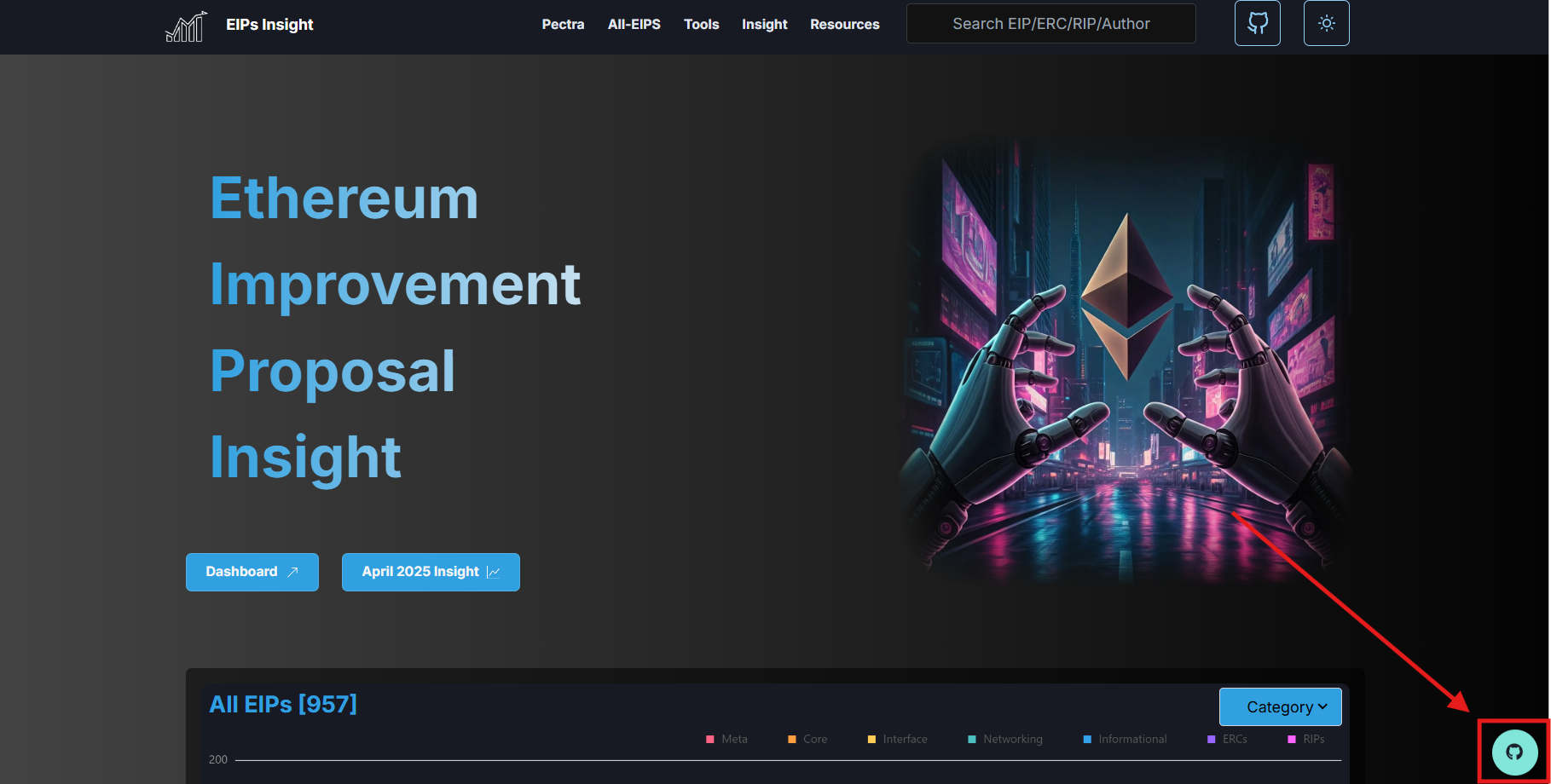
Task: Toggle the Networking legend entry
Action: point(1004,739)
